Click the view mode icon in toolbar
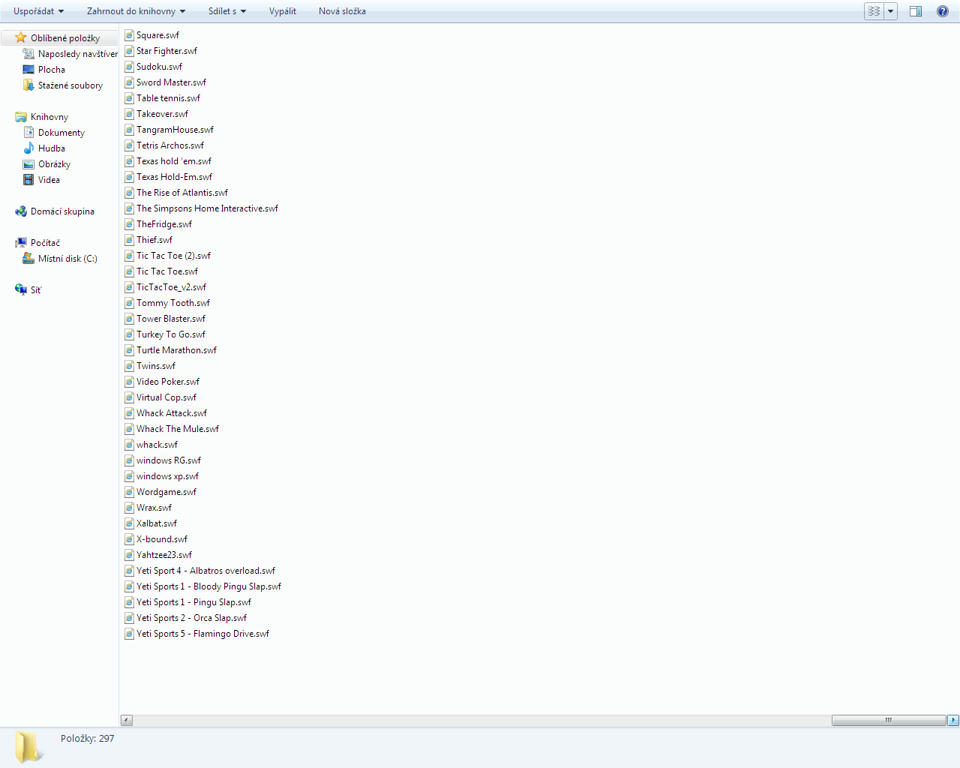 coord(874,11)
